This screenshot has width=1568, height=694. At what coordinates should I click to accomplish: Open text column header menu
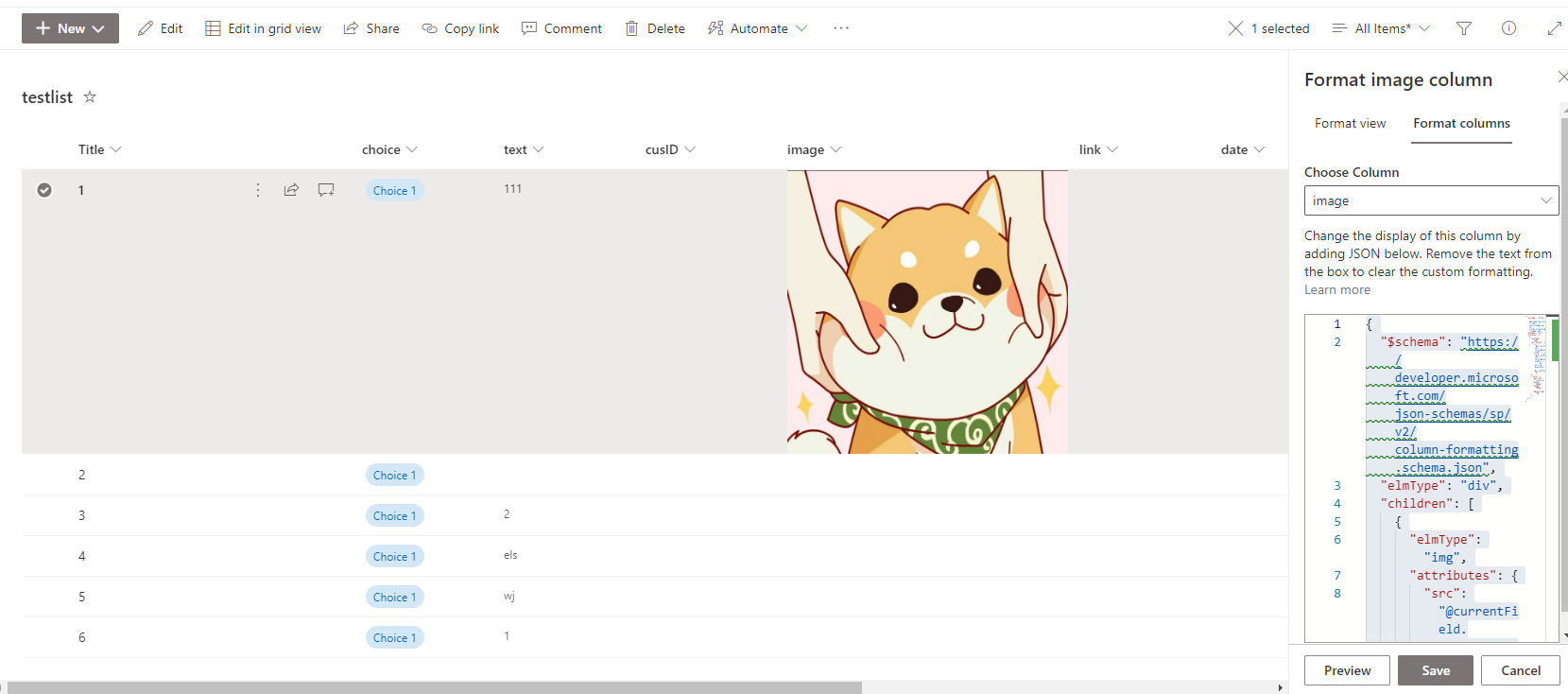524,149
